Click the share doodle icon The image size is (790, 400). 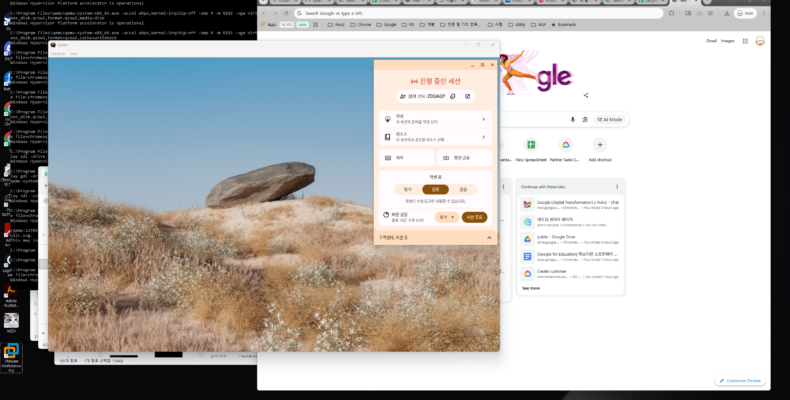tap(586, 96)
